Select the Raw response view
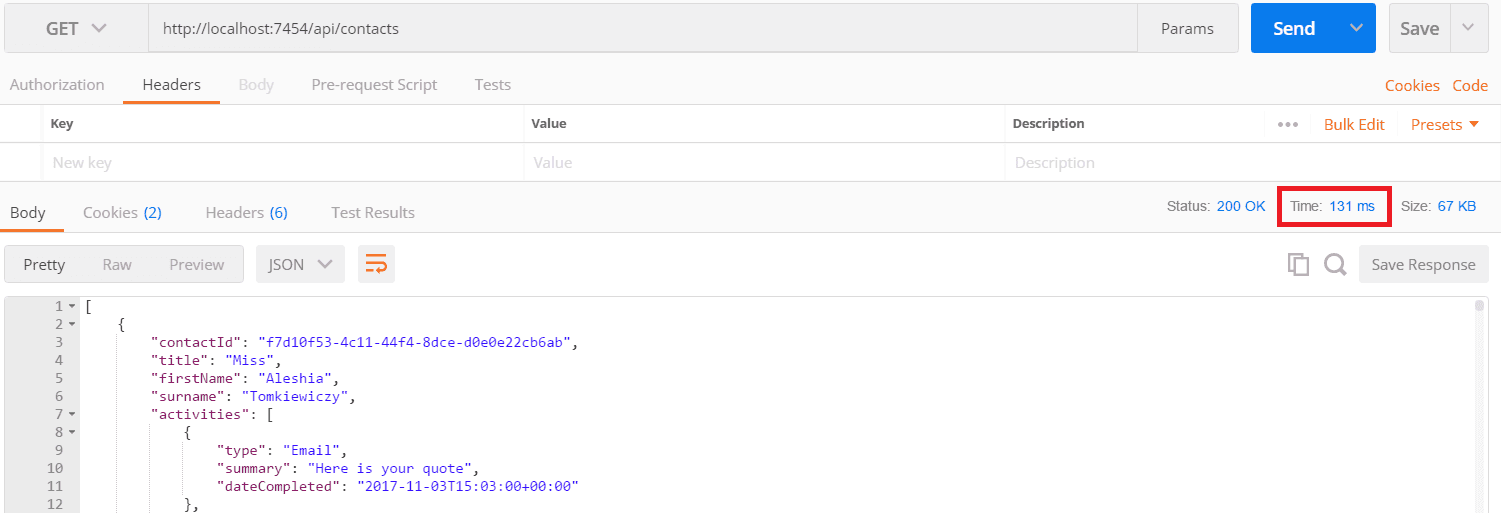This screenshot has width=1504, height=513. click(x=117, y=264)
